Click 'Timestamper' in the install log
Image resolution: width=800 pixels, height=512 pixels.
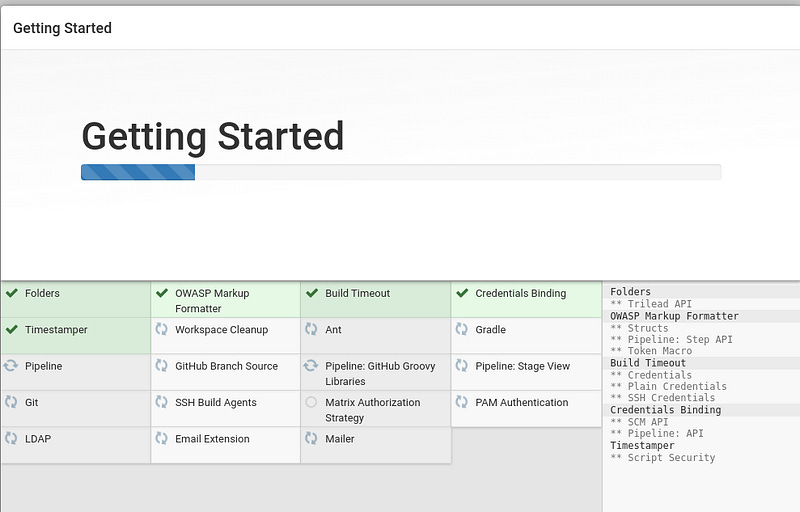(642, 445)
